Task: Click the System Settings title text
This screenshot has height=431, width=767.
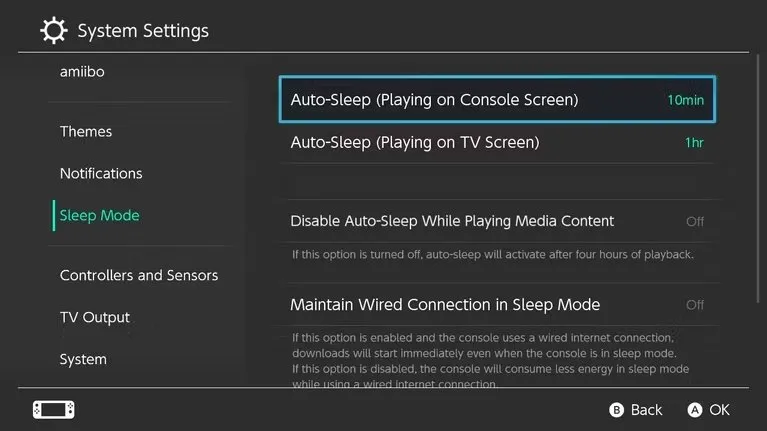Action: point(143,31)
